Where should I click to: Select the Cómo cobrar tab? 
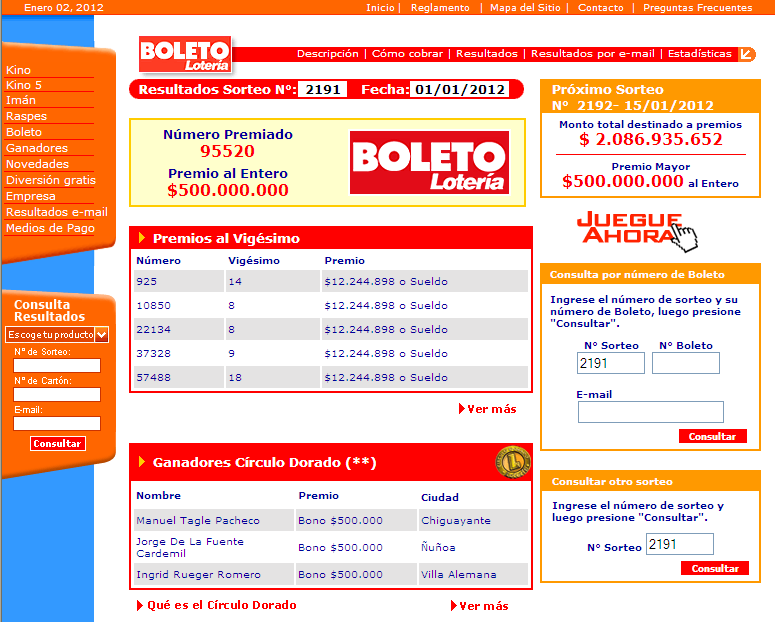pos(407,53)
